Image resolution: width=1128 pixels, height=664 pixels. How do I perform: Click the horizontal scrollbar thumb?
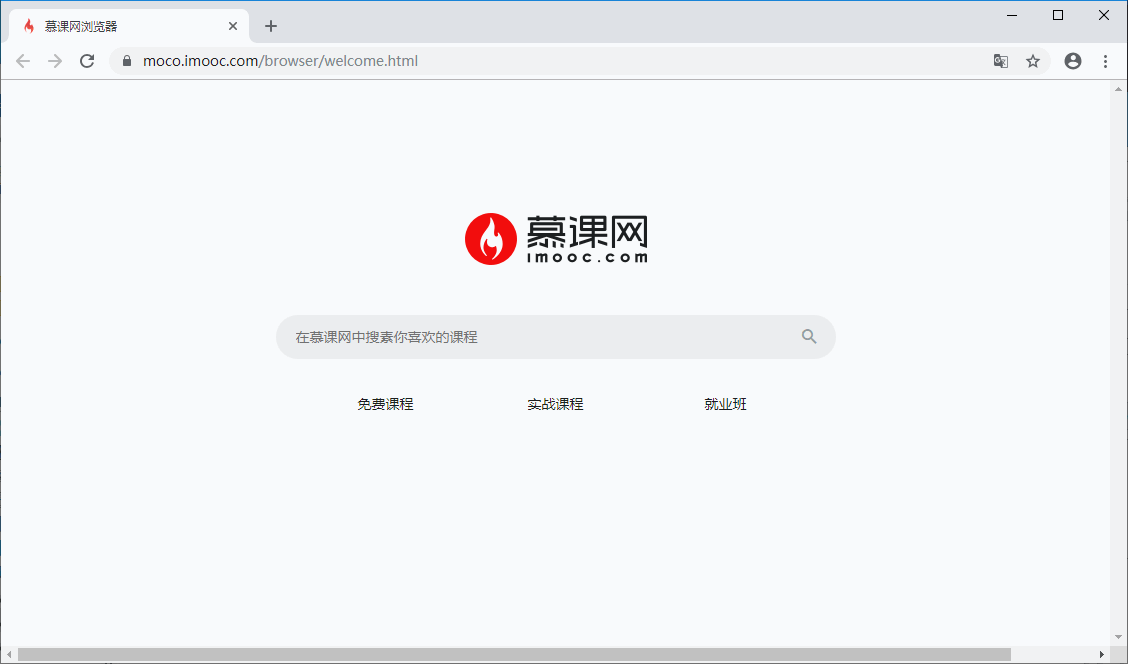click(514, 655)
